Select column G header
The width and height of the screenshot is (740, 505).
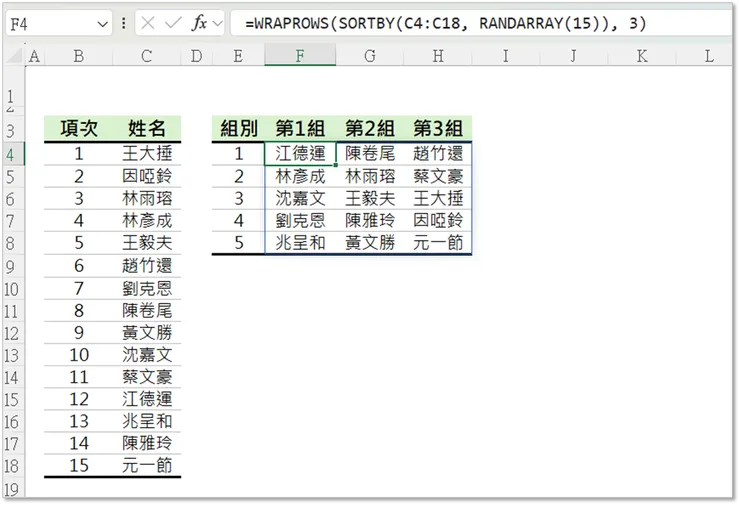pyautogui.click(x=370, y=56)
